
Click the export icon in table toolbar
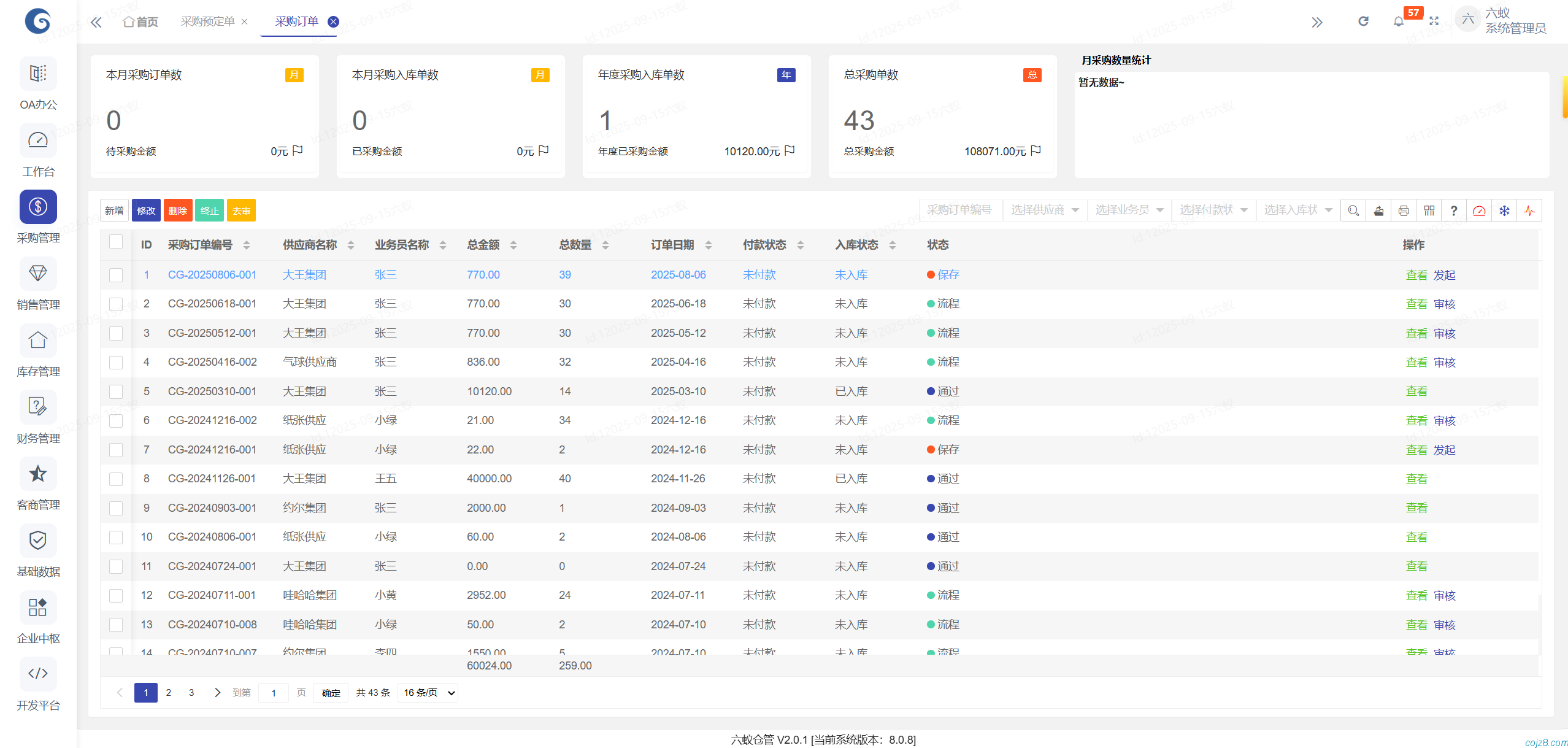1378,210
